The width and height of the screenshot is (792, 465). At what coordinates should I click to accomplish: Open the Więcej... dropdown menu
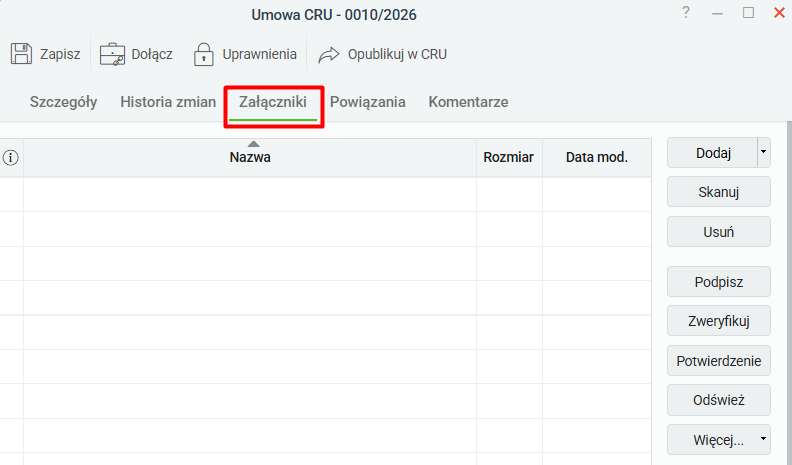pos(719,440)
